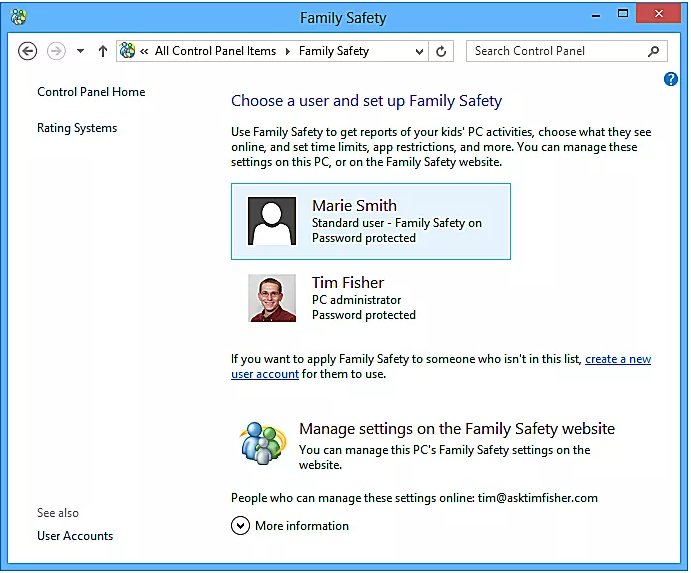Select All Control Panel Items breadcrumb

pos(215,51)
